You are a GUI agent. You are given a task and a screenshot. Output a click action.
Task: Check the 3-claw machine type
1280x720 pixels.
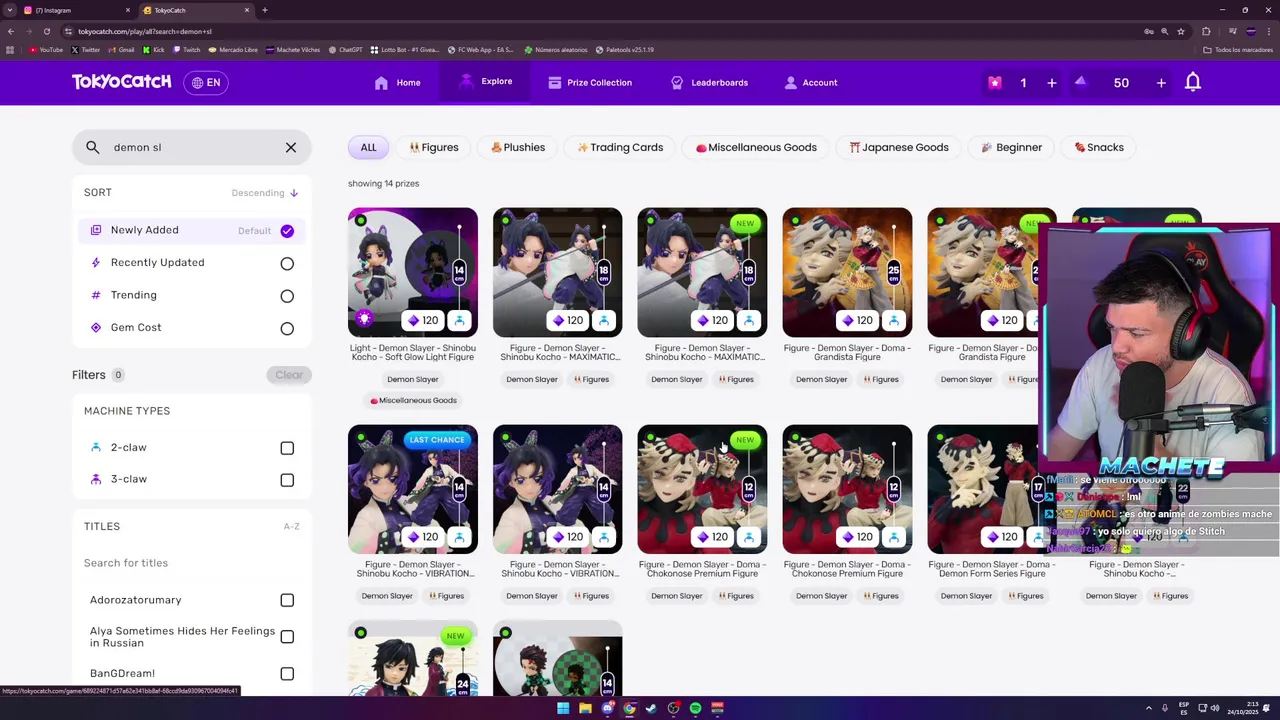pos(287,480)
